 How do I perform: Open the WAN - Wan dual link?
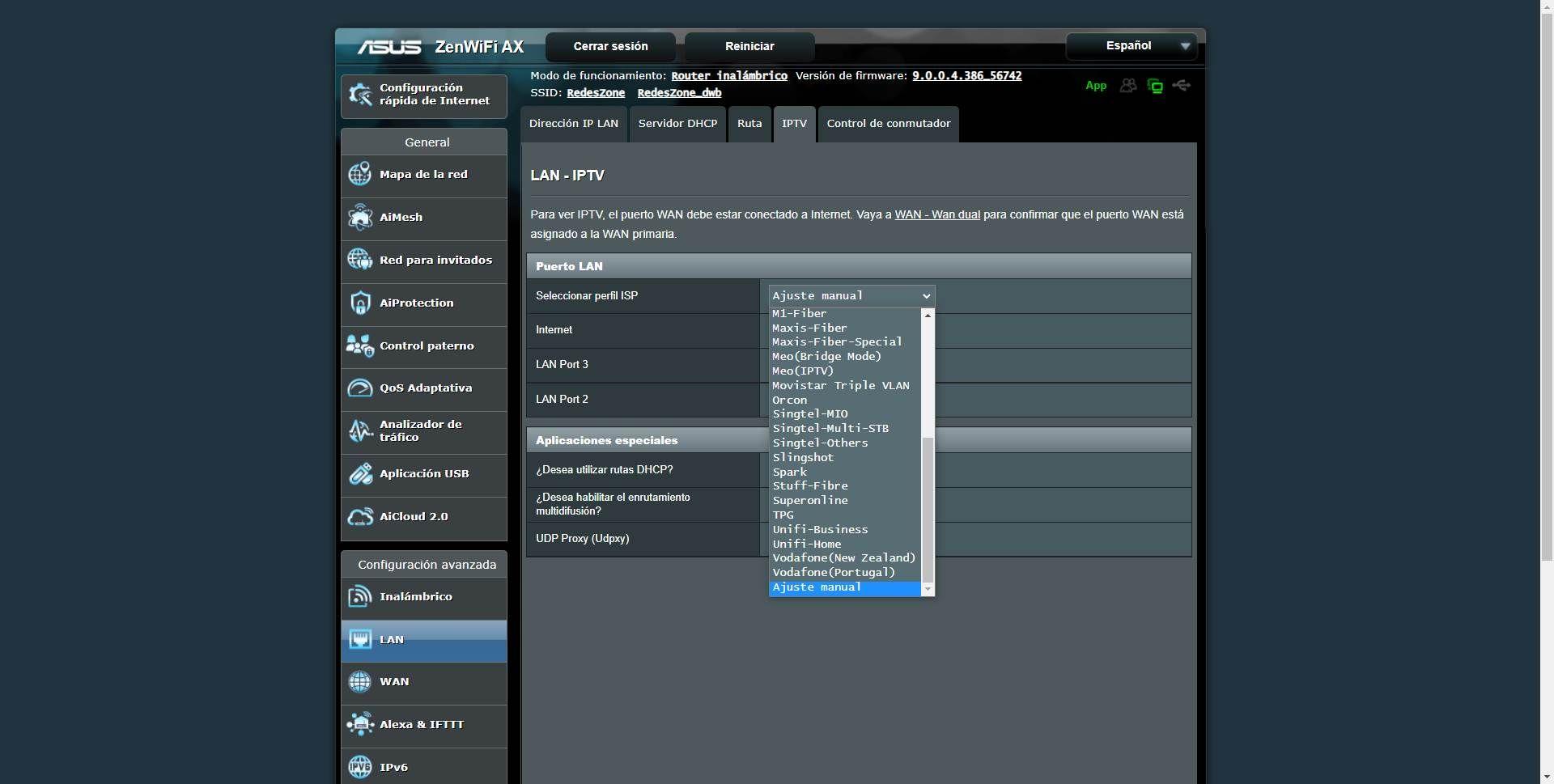[937, 214]
